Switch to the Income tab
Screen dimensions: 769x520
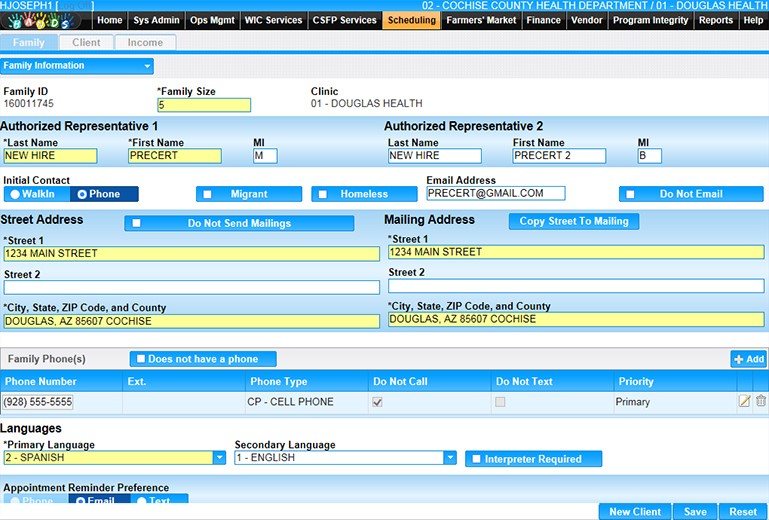pyautogui.click(x=145, y=43)
